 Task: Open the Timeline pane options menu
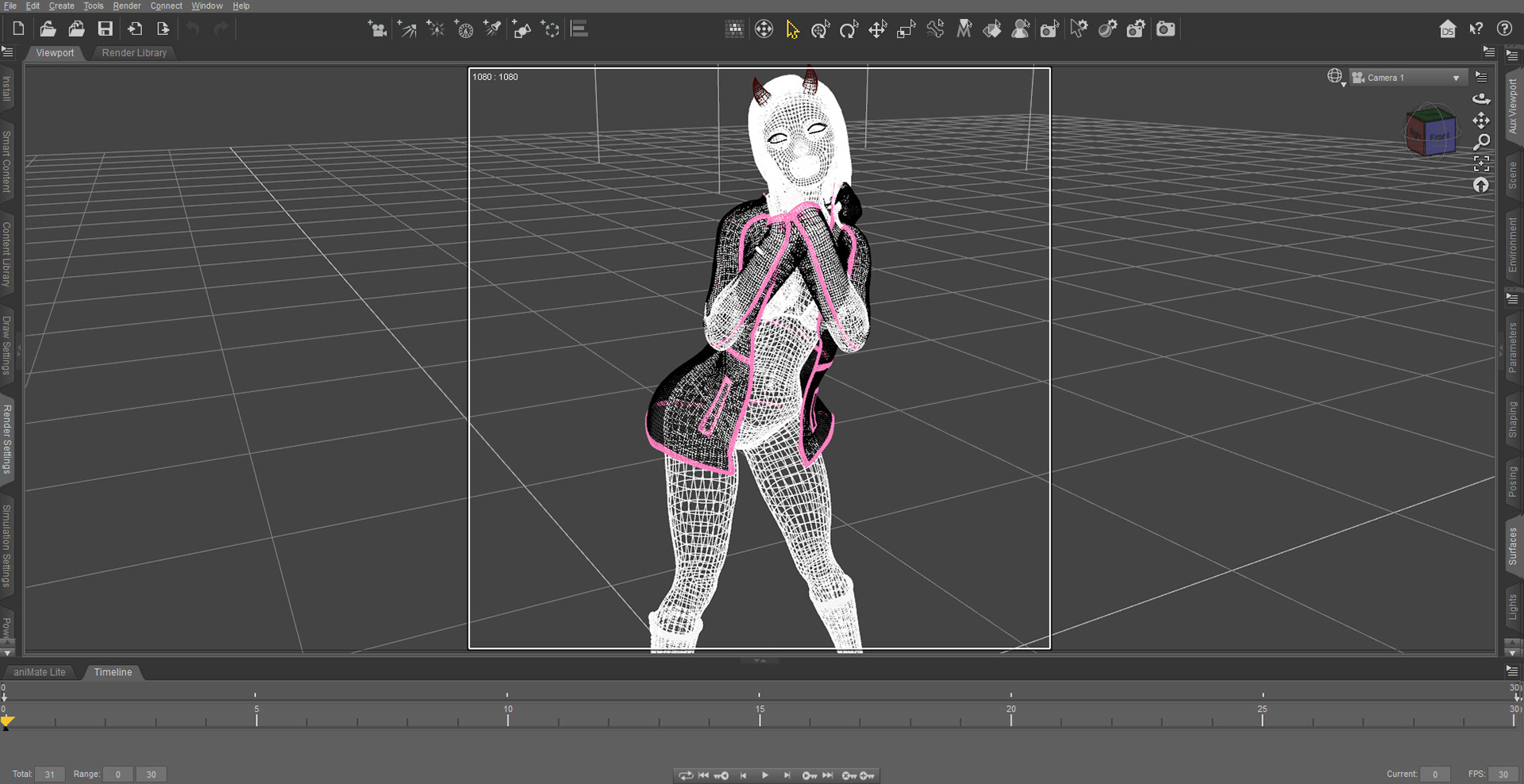(x=1512, y=671)
